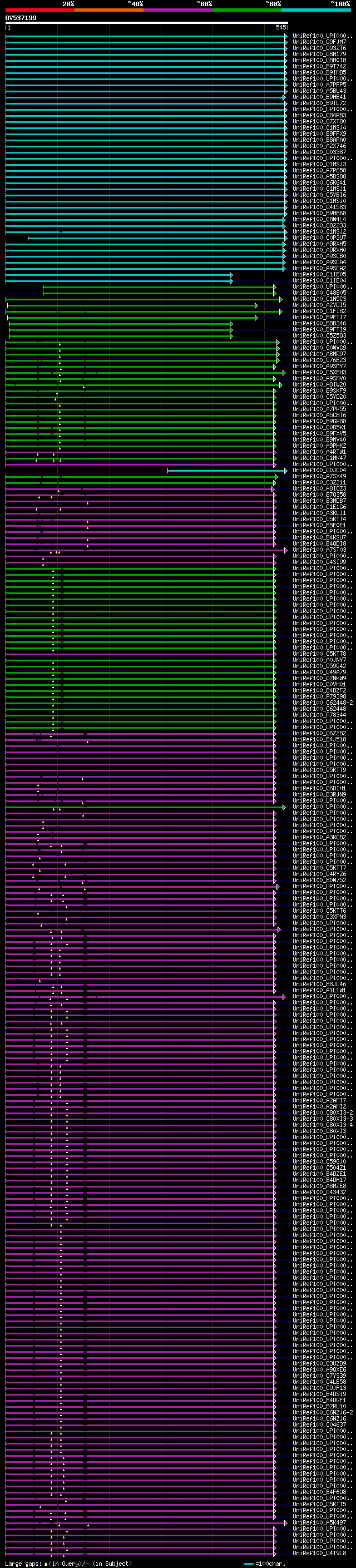Viewport: 356px width, 1568px height.
Task: Open hit UniRef100_B9T742
Action: (x=319, y=66)
